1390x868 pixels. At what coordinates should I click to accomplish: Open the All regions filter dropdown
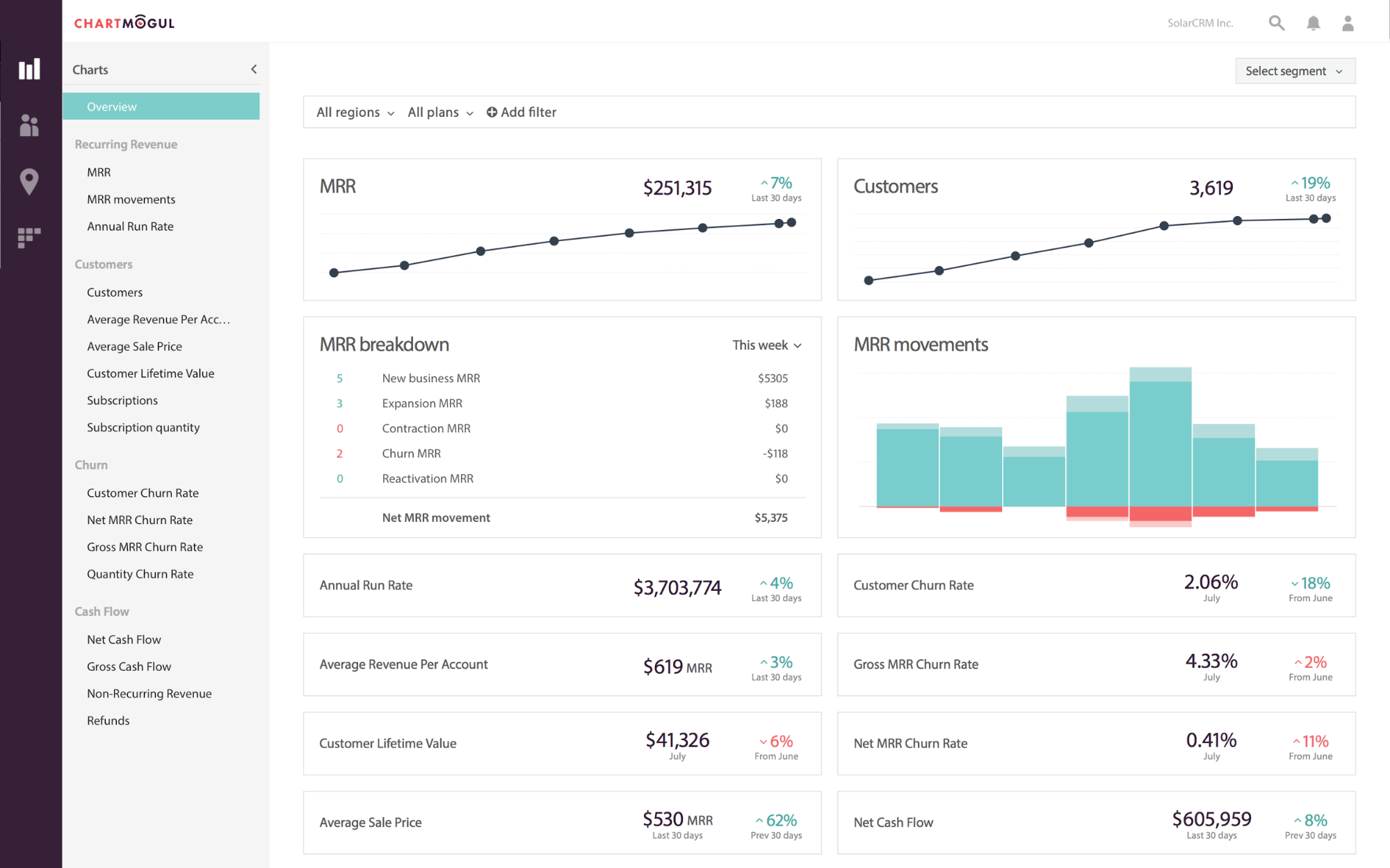click(x=355, y=113)
